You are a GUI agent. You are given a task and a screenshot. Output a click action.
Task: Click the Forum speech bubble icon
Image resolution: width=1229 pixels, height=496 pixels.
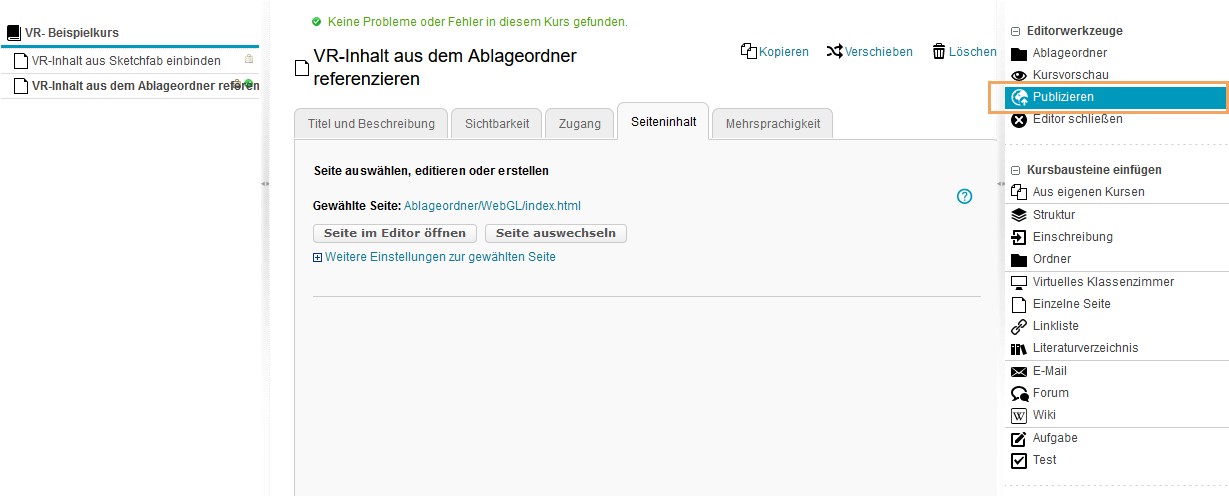1019,394
